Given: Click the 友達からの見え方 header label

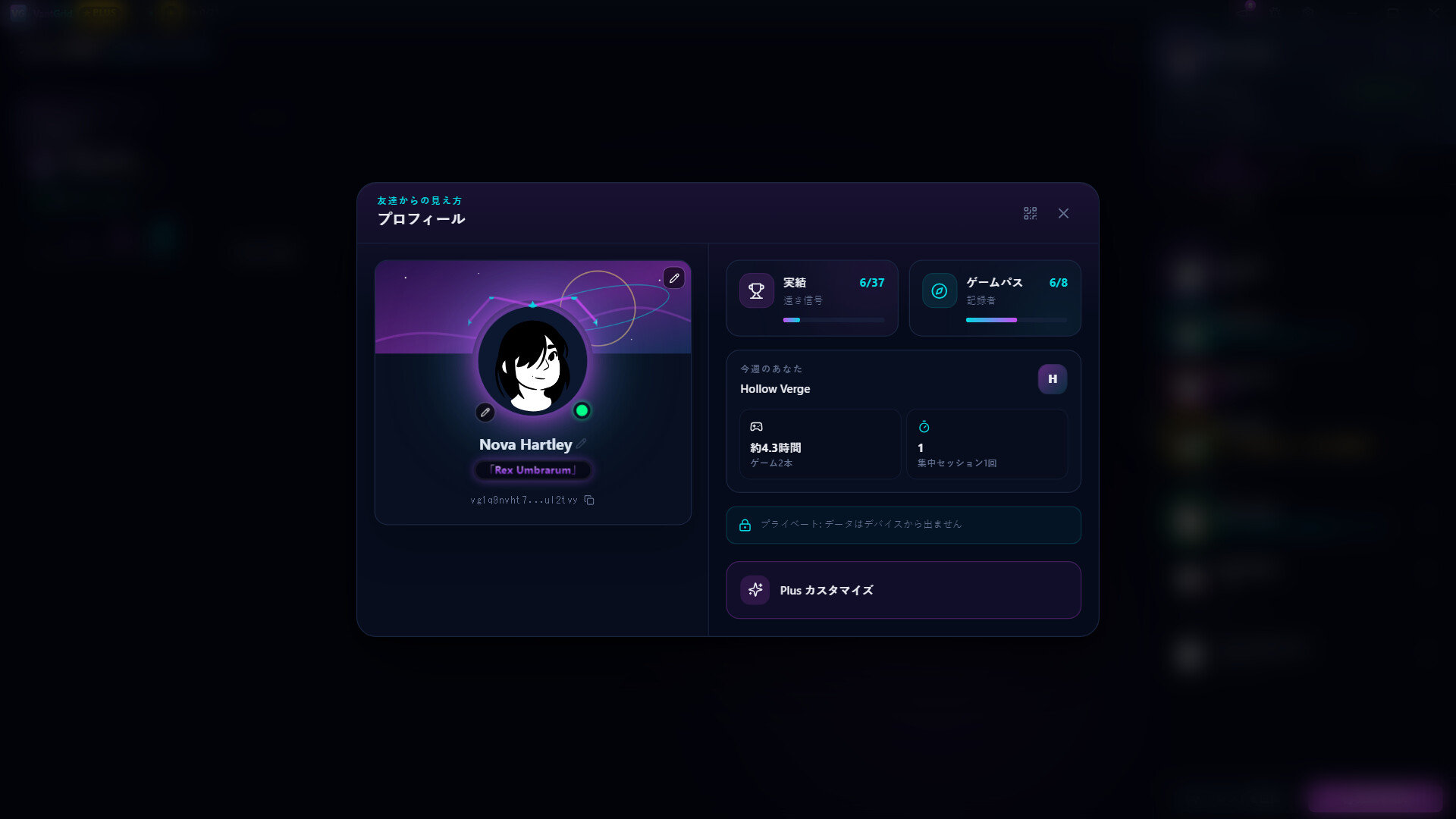Looking at the screenshot, I should click(x=419, y=201).
